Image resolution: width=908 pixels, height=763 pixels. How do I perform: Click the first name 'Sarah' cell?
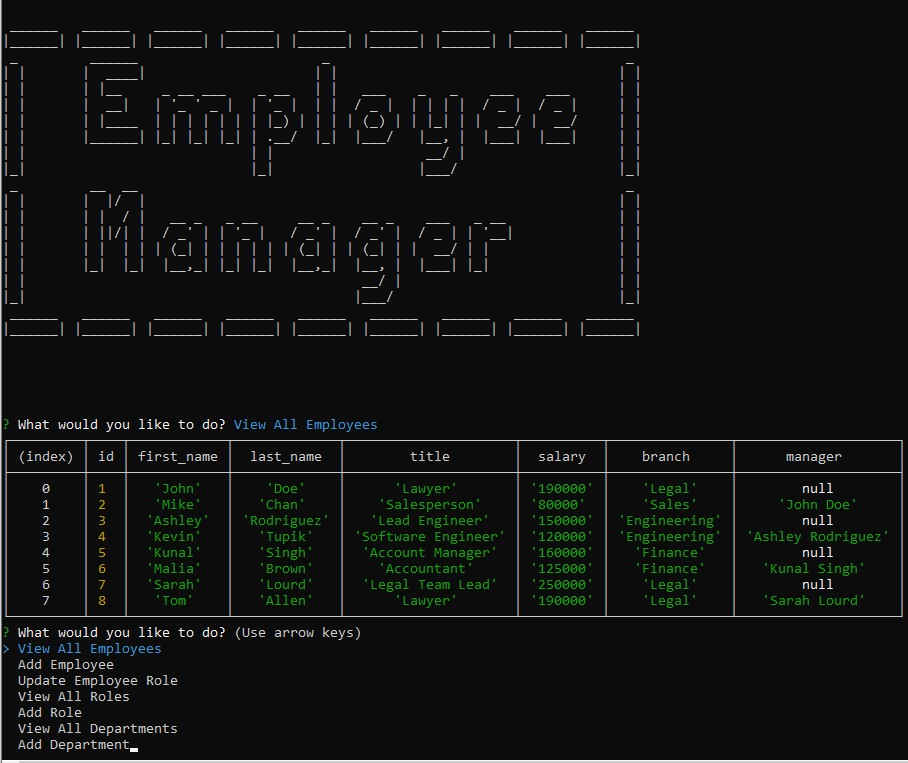coord(174,585)
